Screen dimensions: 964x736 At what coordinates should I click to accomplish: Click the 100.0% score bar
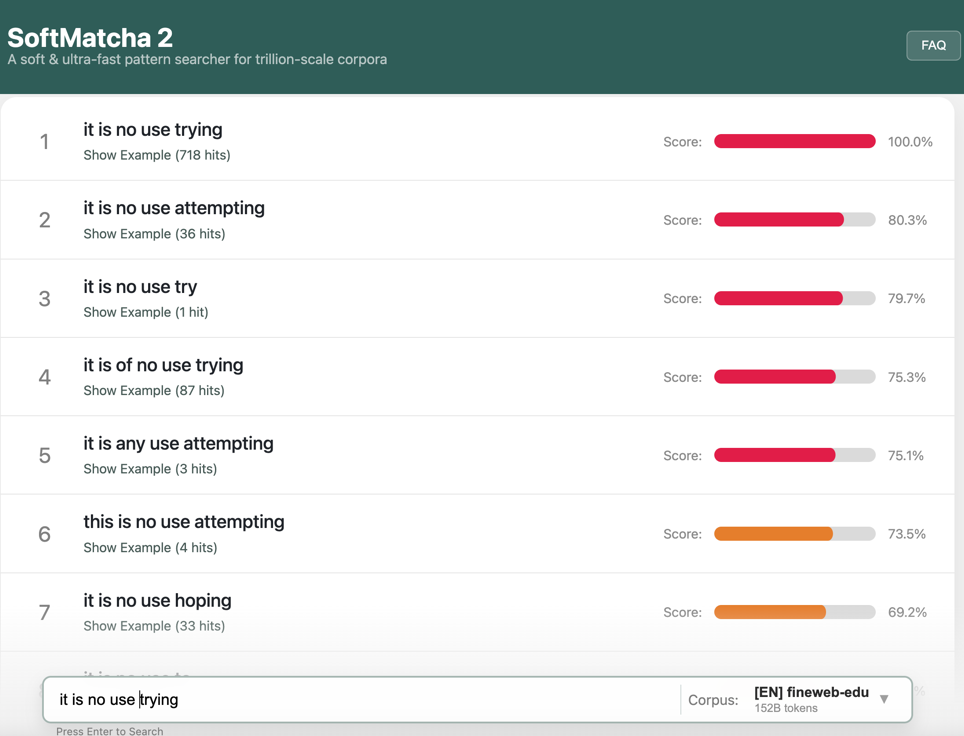click(x=794, y=141)
